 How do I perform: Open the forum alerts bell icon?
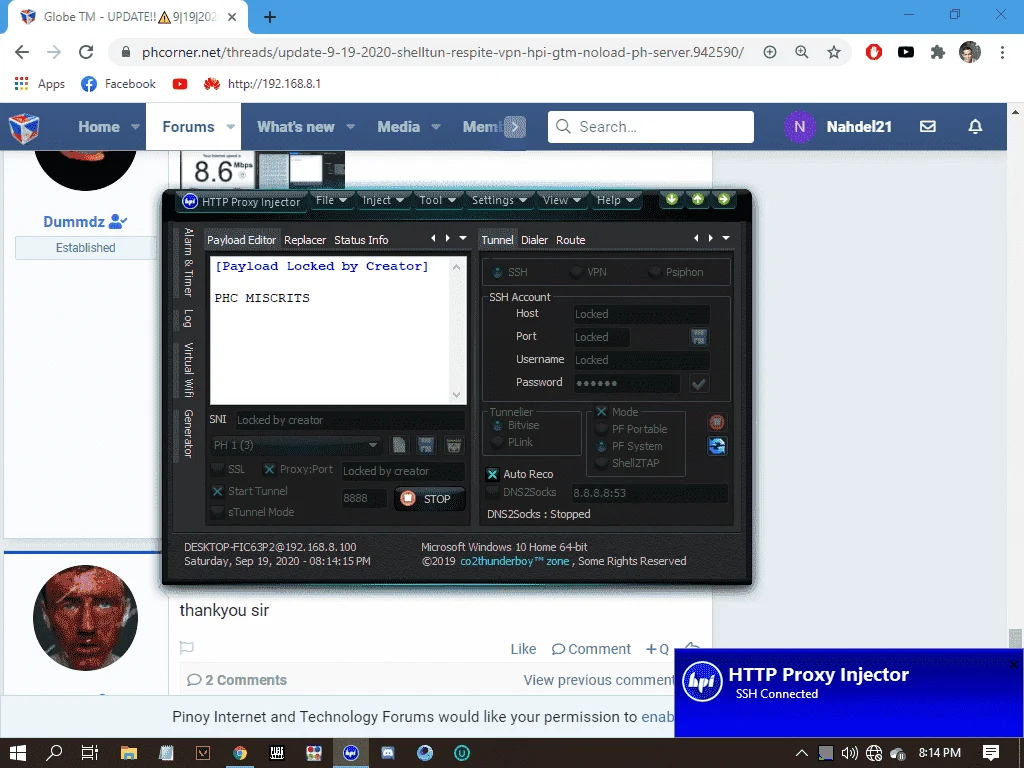[x=975, y=127]
